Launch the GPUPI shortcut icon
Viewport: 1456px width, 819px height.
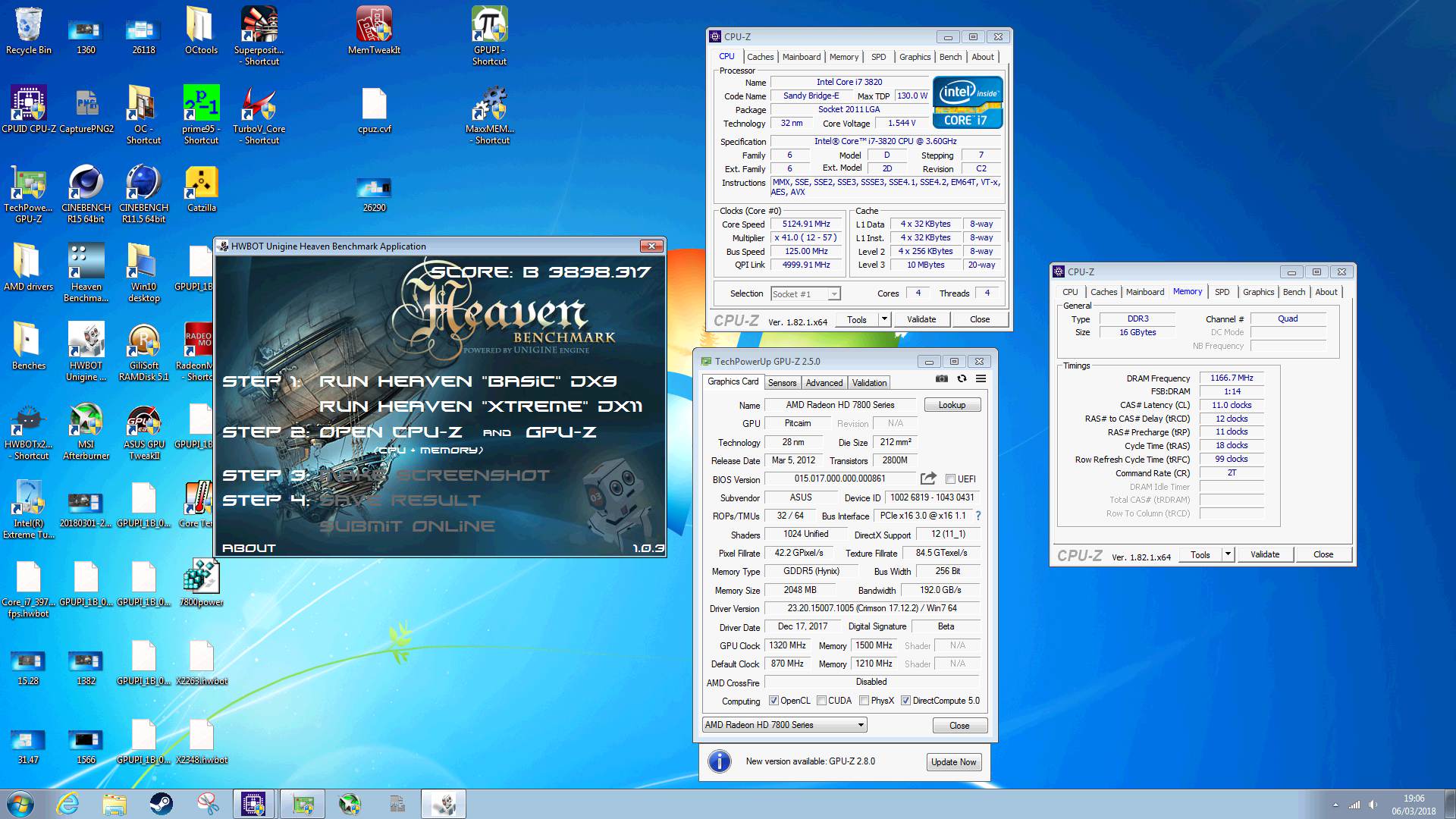[x=489, y=35]
